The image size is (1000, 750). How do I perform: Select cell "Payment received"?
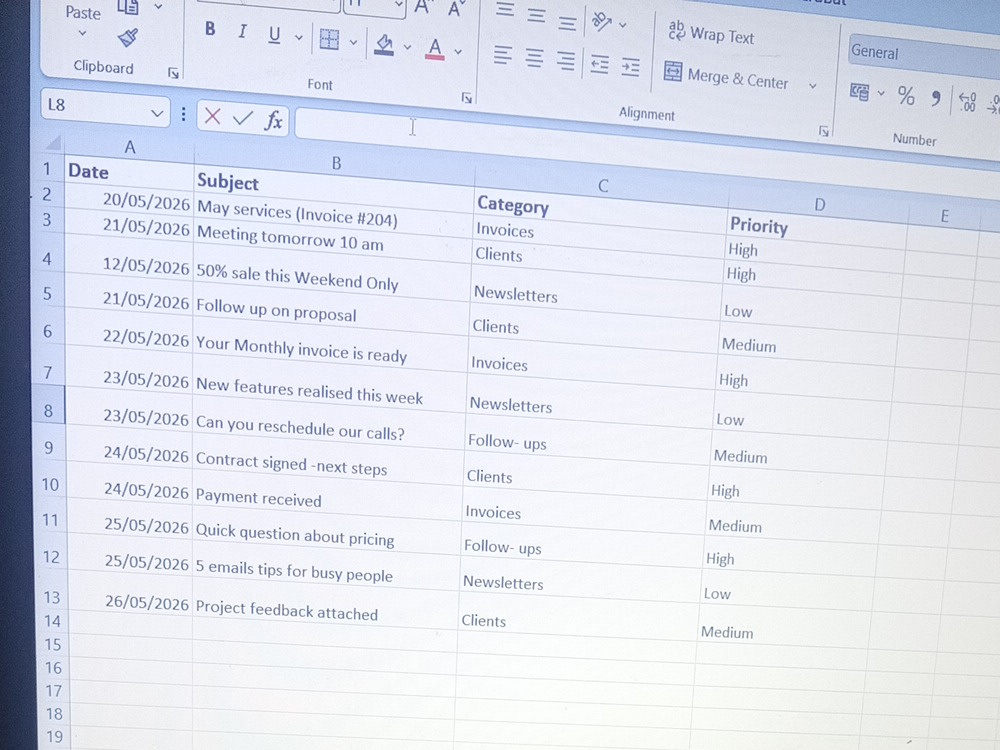click(x=328, y=499)
